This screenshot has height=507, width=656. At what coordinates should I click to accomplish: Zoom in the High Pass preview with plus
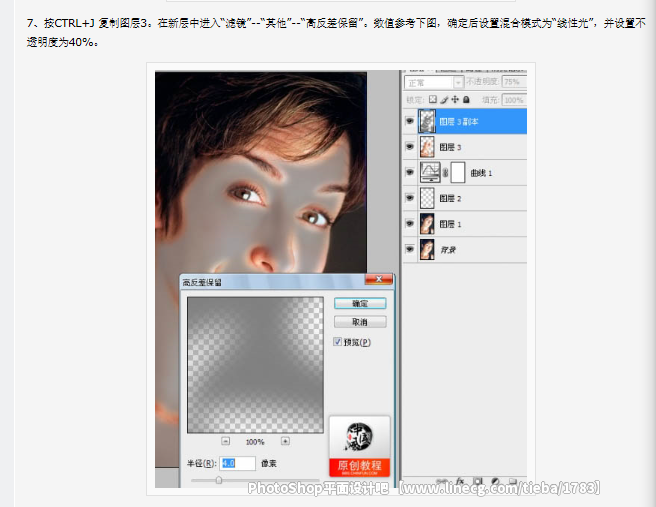click(x=285, y=441)
